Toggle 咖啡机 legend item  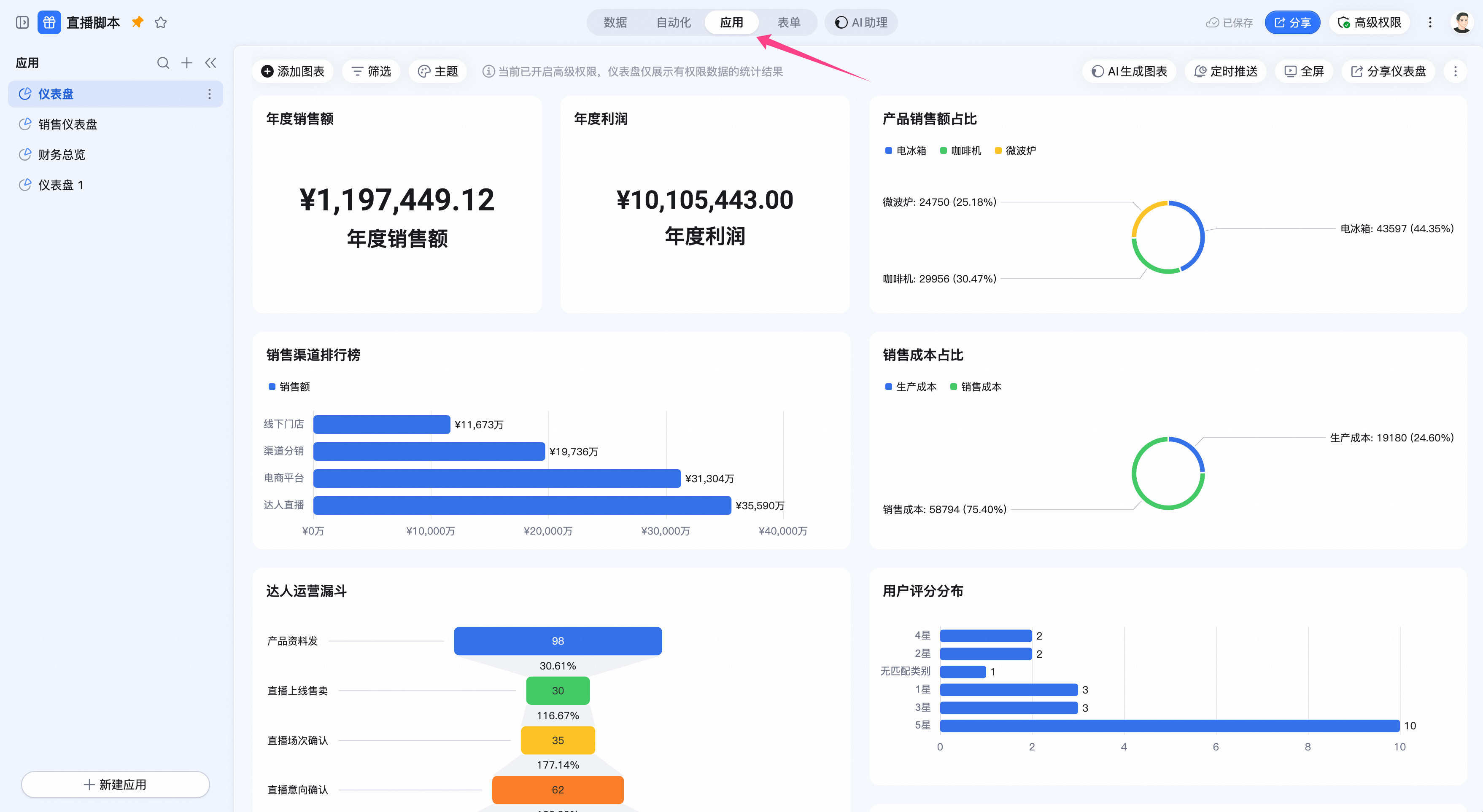pyautogui.click(x=960, y=151)
